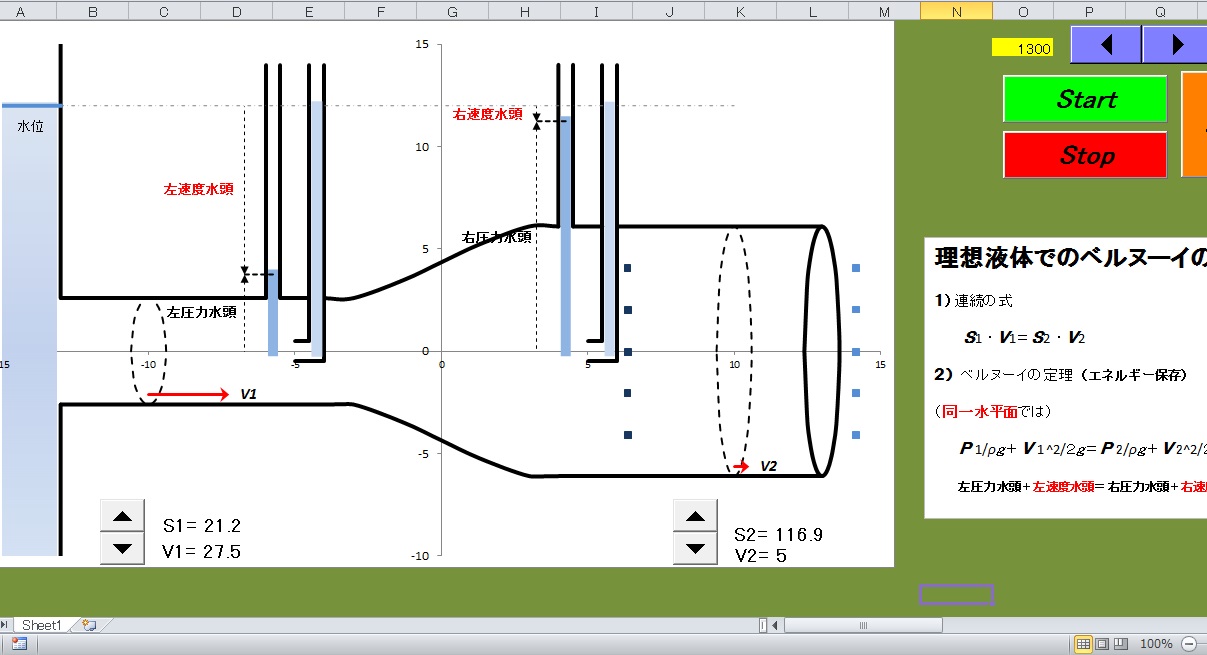Click the tab split handle beside the scrollbar
This screenshot has width=1207, height=655.
coord(763,626)
